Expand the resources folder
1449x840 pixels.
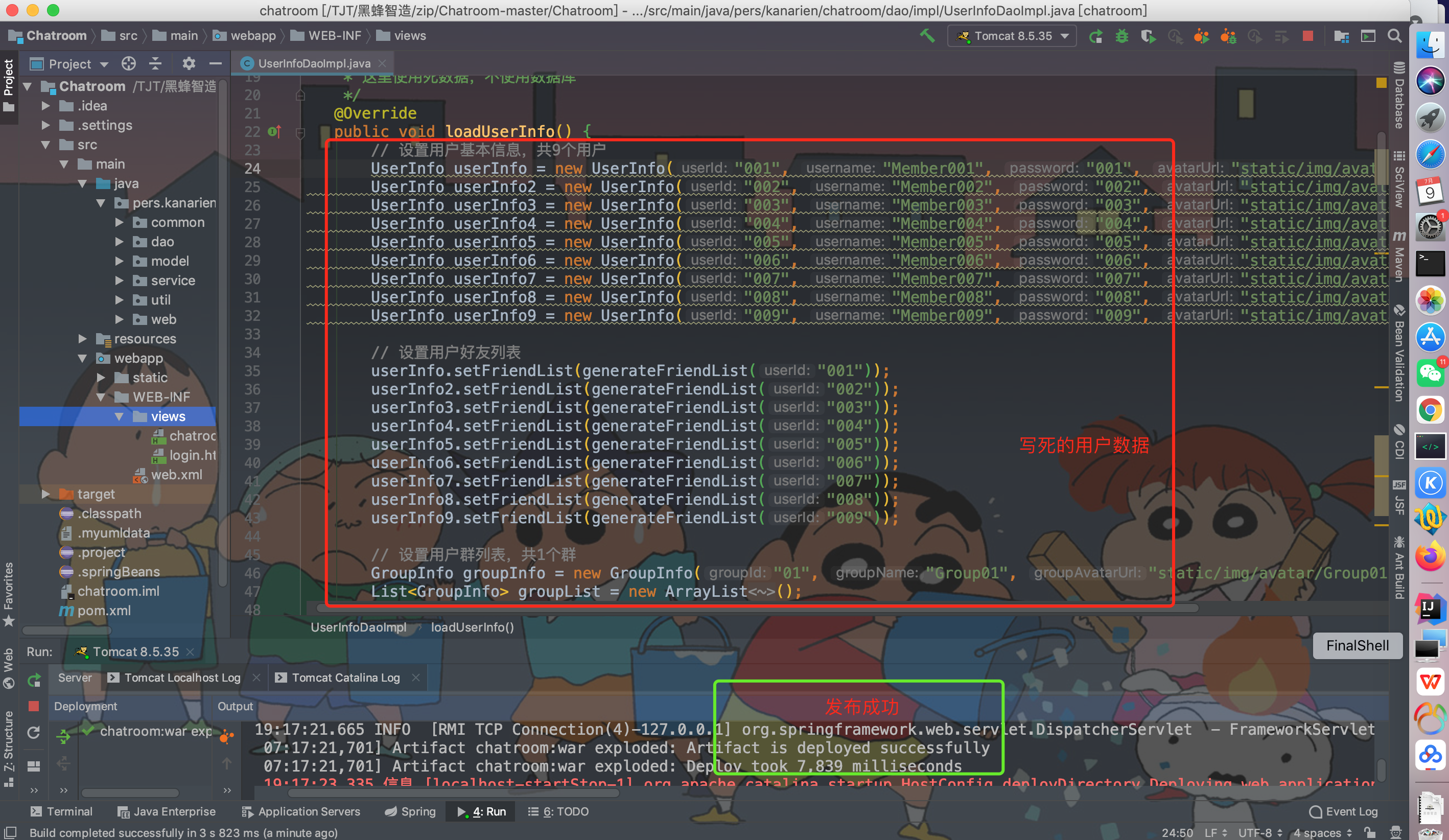pyautogui.click(x=83, y=339)
